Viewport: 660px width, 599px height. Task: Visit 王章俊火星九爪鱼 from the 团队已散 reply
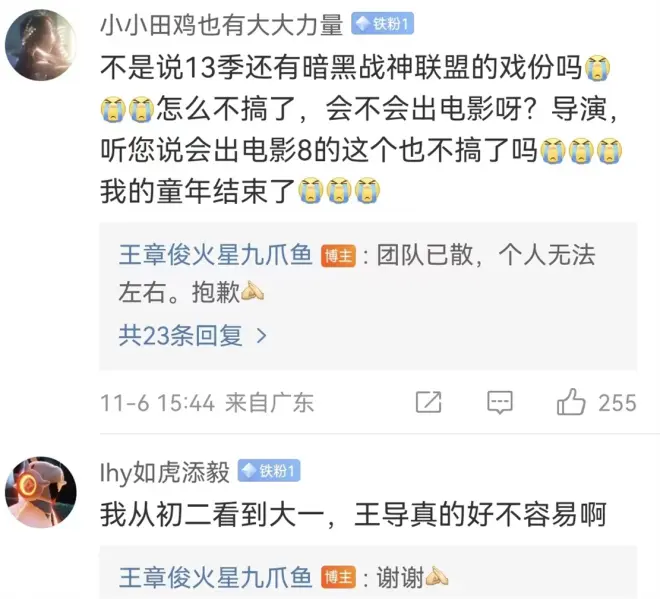(216, 255)
